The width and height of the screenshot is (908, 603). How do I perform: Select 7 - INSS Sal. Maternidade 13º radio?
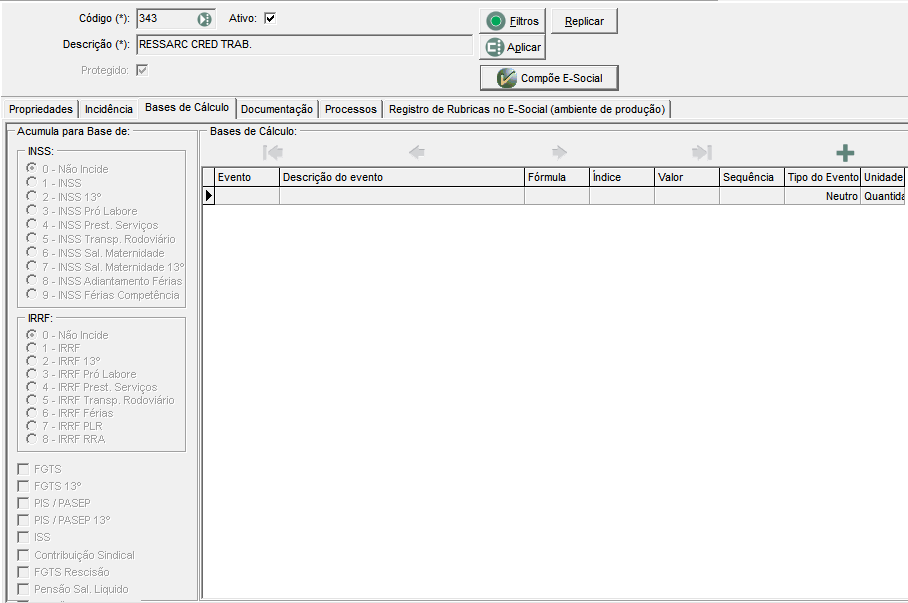click(31, 266)
